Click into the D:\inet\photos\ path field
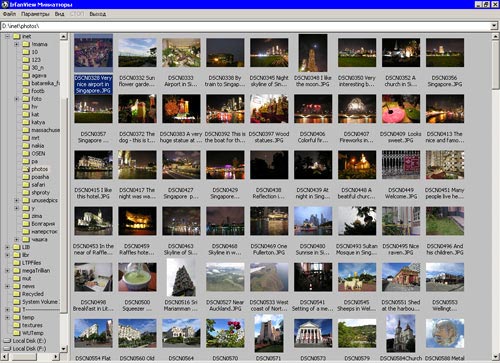This screenshot has height=363, width=500. 245,26
